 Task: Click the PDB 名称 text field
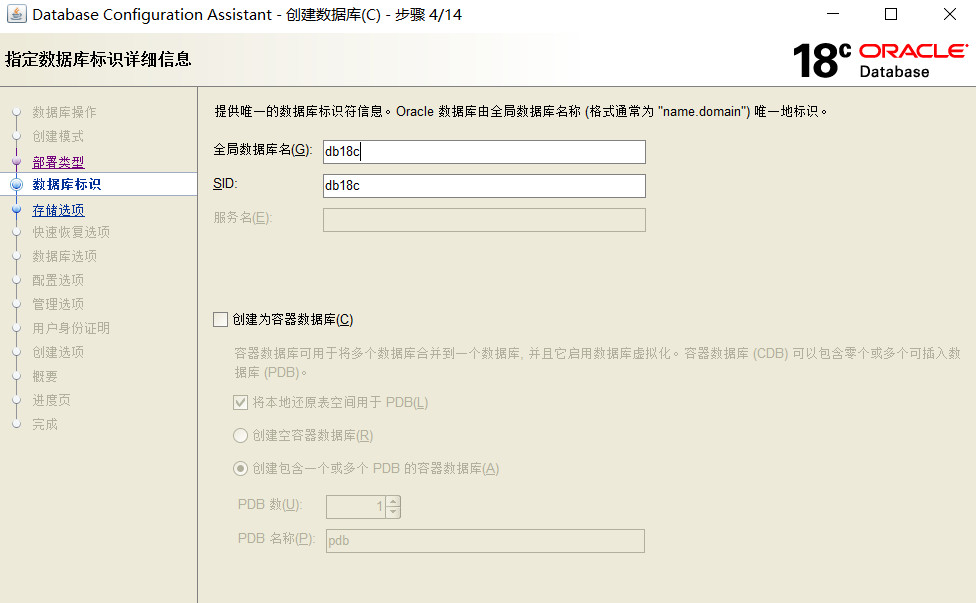click(484, 541)
